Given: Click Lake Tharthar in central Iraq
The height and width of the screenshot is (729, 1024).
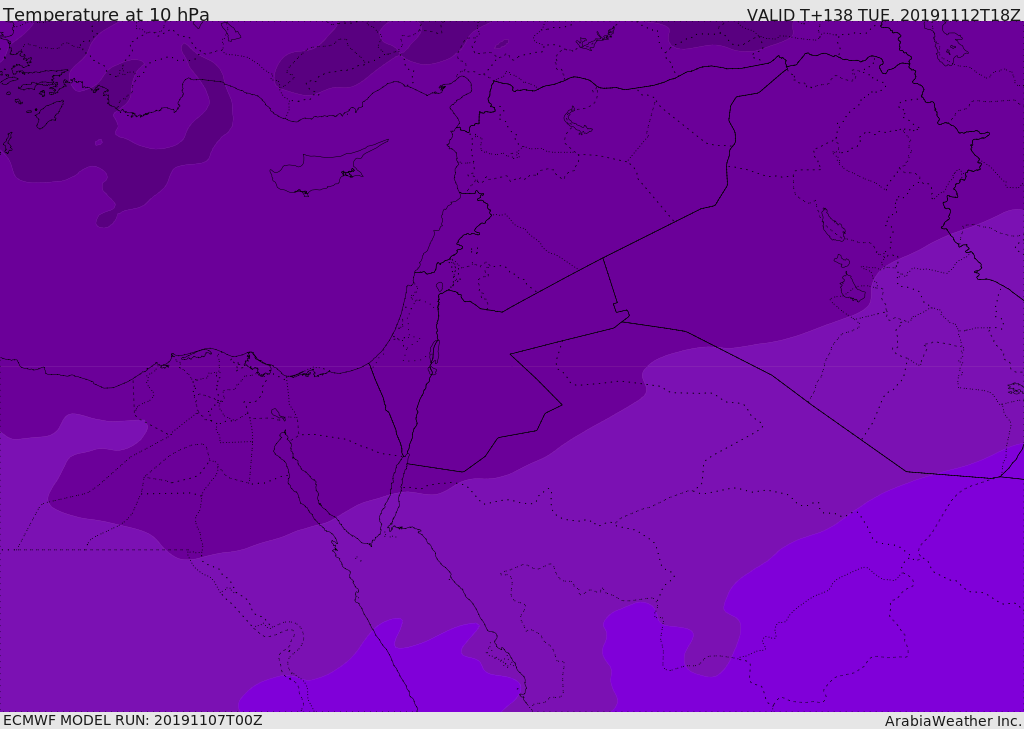Looking at the screenshot, I should 833,225.
